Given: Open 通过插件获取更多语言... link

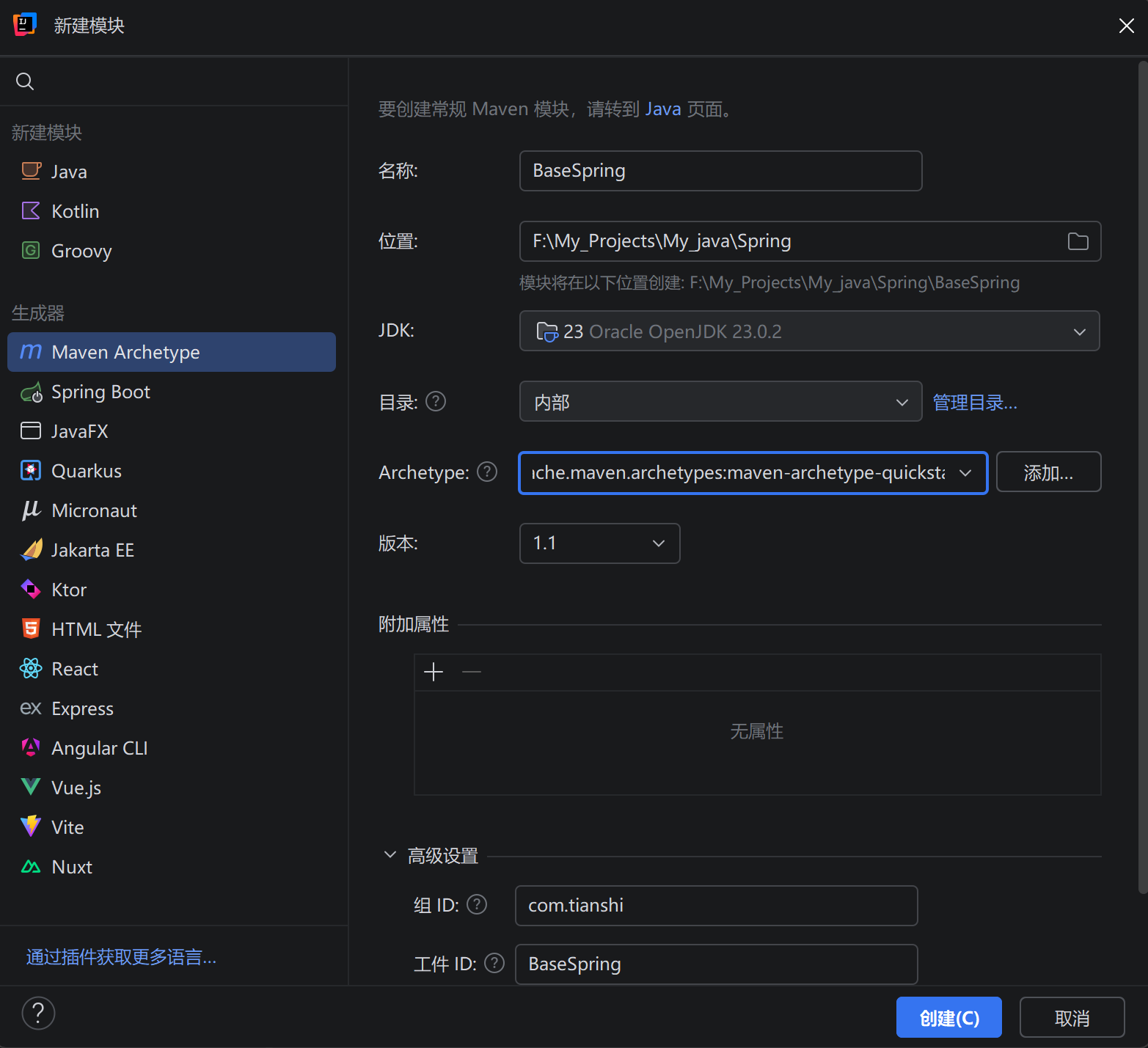Looking at the screenshot, I should 122,957.
